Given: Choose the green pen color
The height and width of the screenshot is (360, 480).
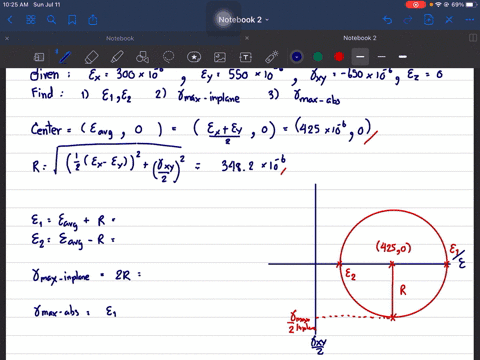Looking at the screenshot, I should point(318,57).
